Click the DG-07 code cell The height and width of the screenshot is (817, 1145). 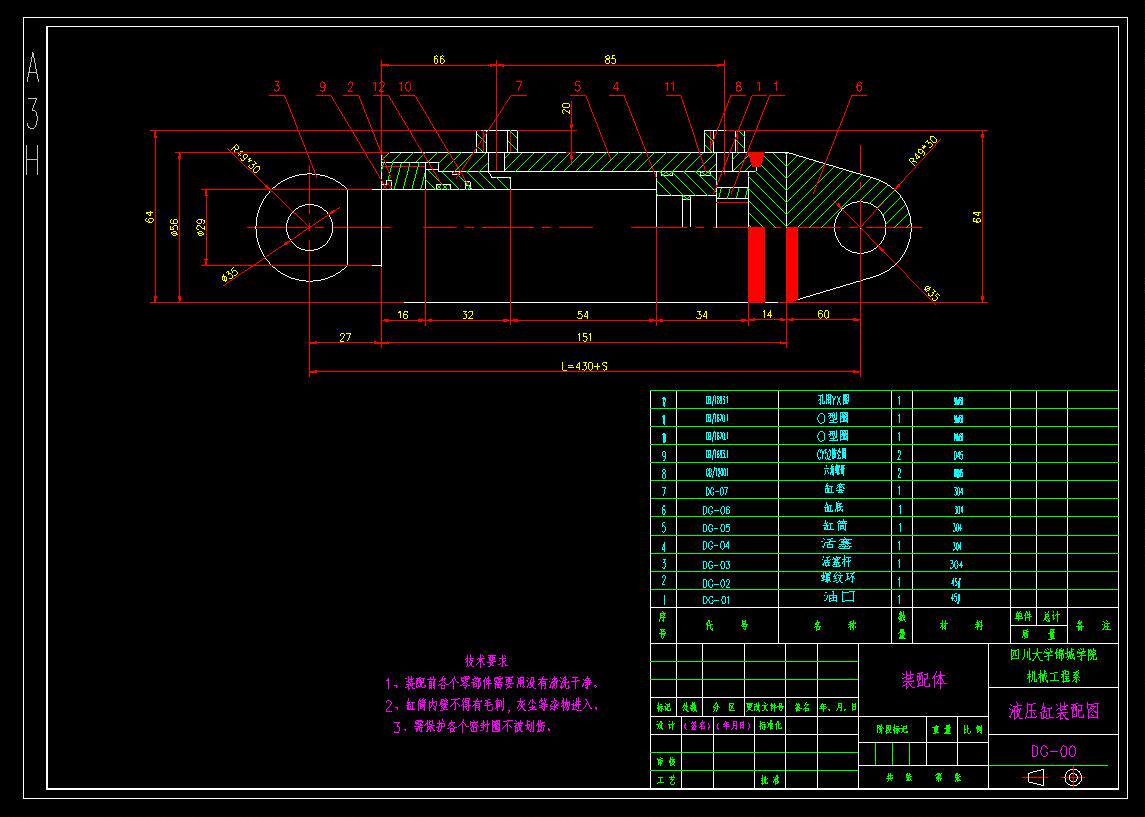click(716, 491)
